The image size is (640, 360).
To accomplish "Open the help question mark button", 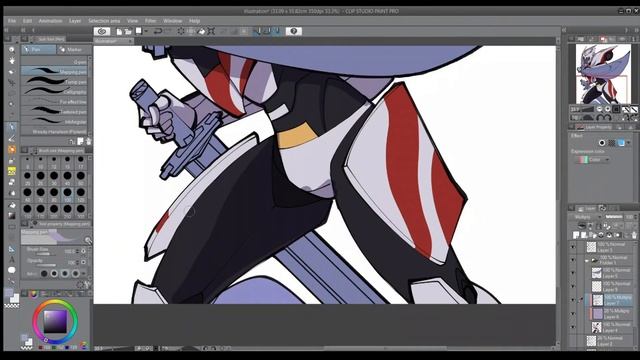I will [x=293, y=31].
